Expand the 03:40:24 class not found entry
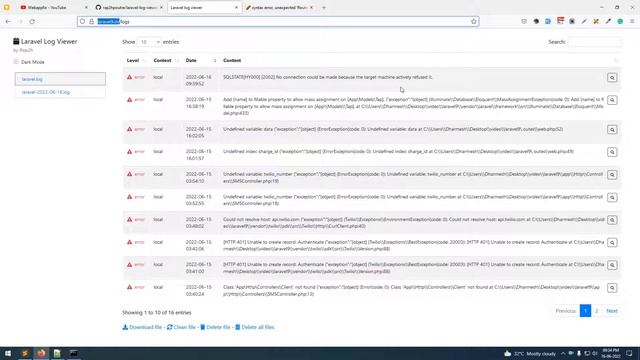Viewport: 640px width, 360px height. tap(612, 288)
